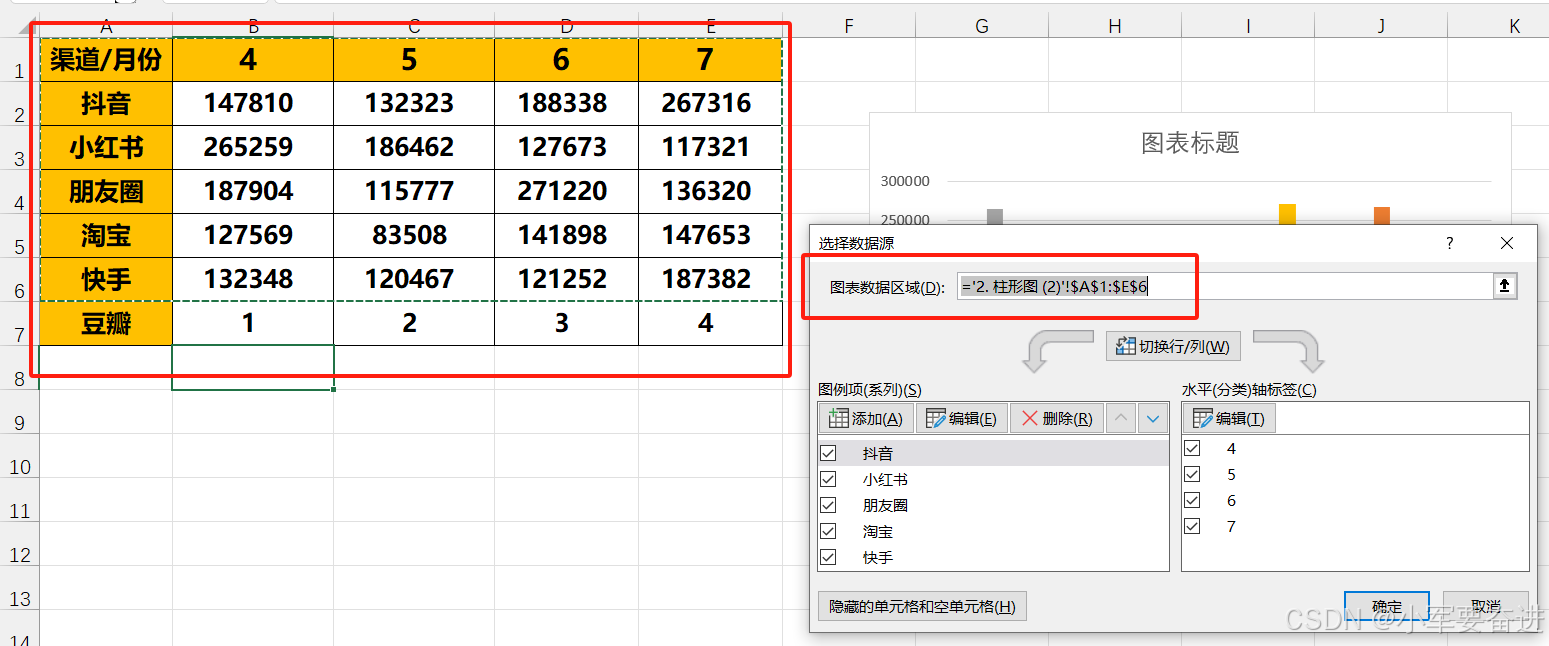This screenshot has width=1549, height=646.
Task: Click cell 渠道/月份
Action: 106,60
